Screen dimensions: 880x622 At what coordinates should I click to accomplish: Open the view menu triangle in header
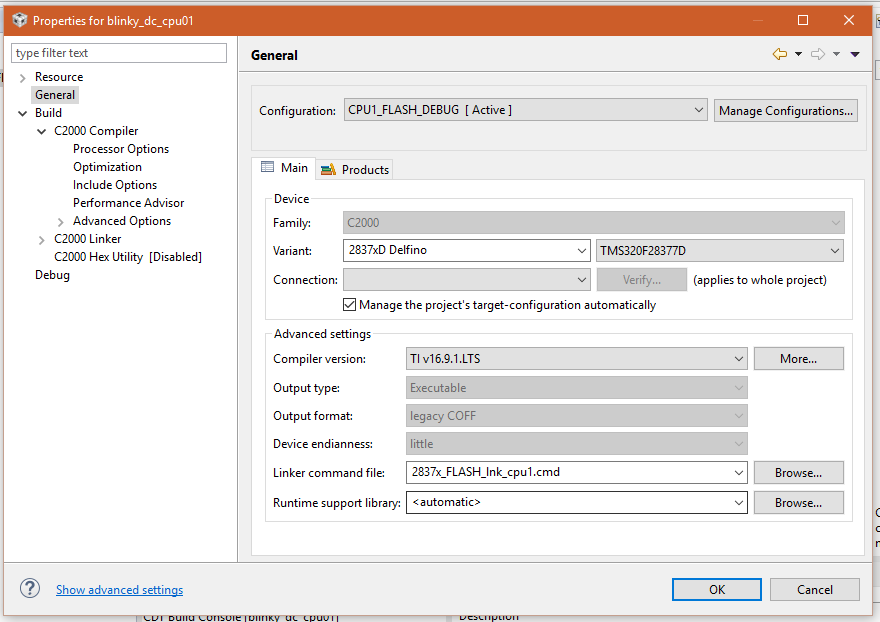click(x=855, y=54)
